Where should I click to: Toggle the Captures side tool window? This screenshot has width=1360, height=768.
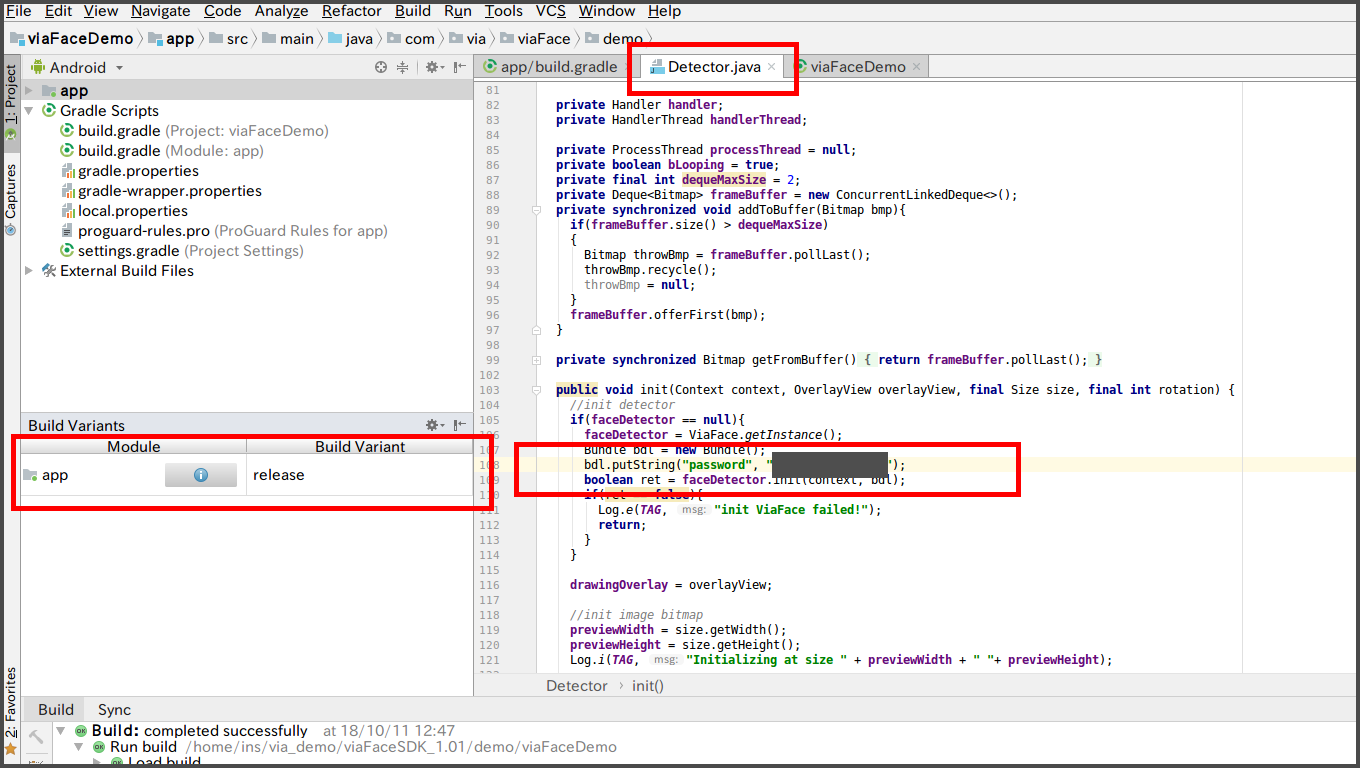(11, 199)
